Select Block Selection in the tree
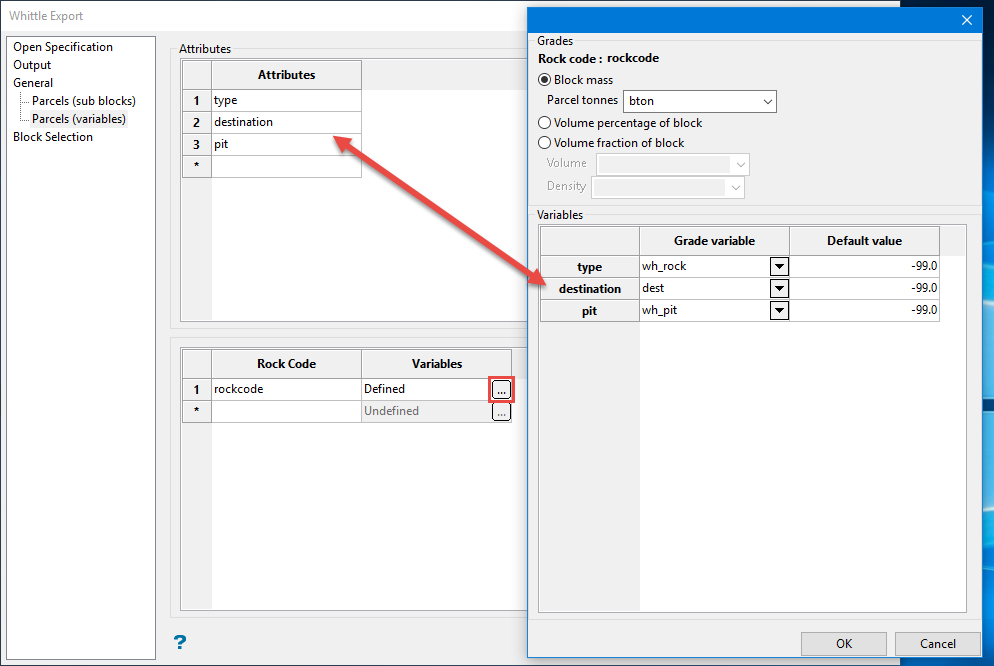Screen dimensions: 994x666 [53, 137]
